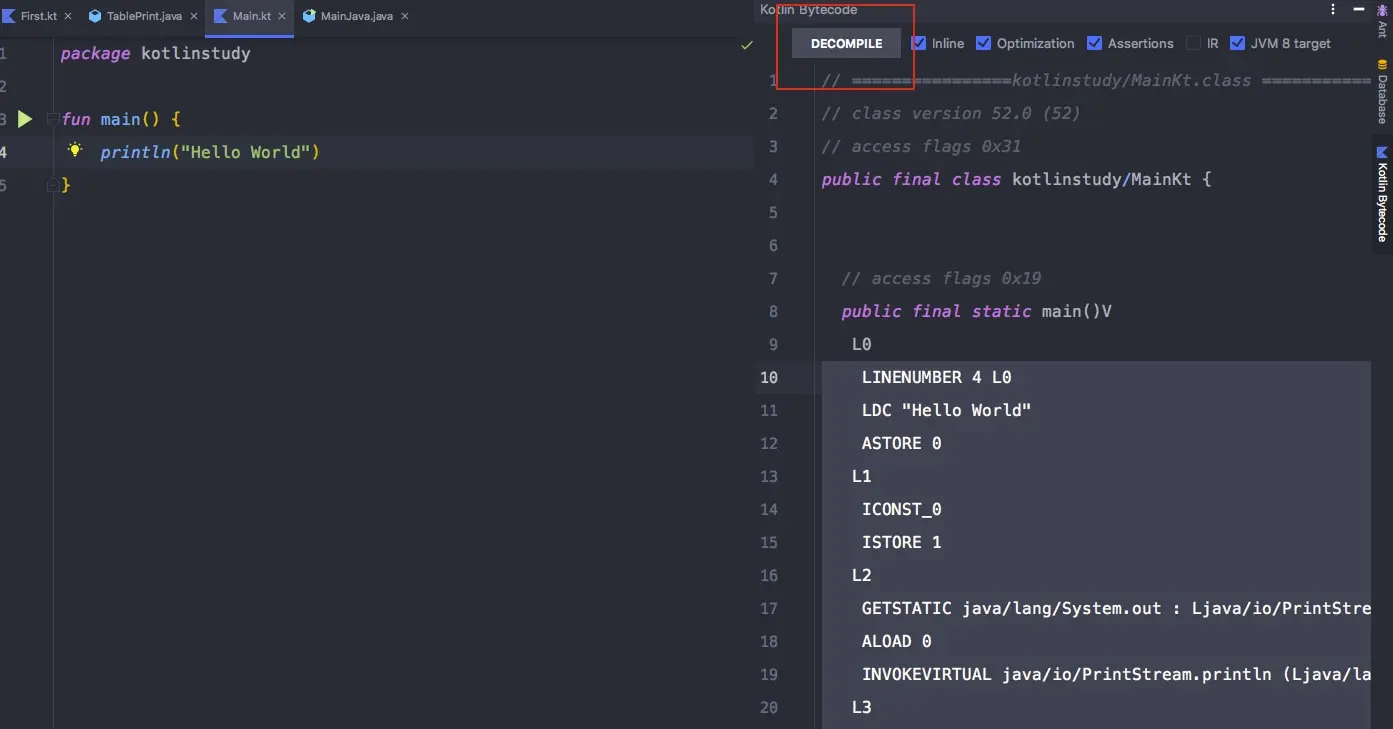Click the 'L2' label in bytecode

coord(862,575)
